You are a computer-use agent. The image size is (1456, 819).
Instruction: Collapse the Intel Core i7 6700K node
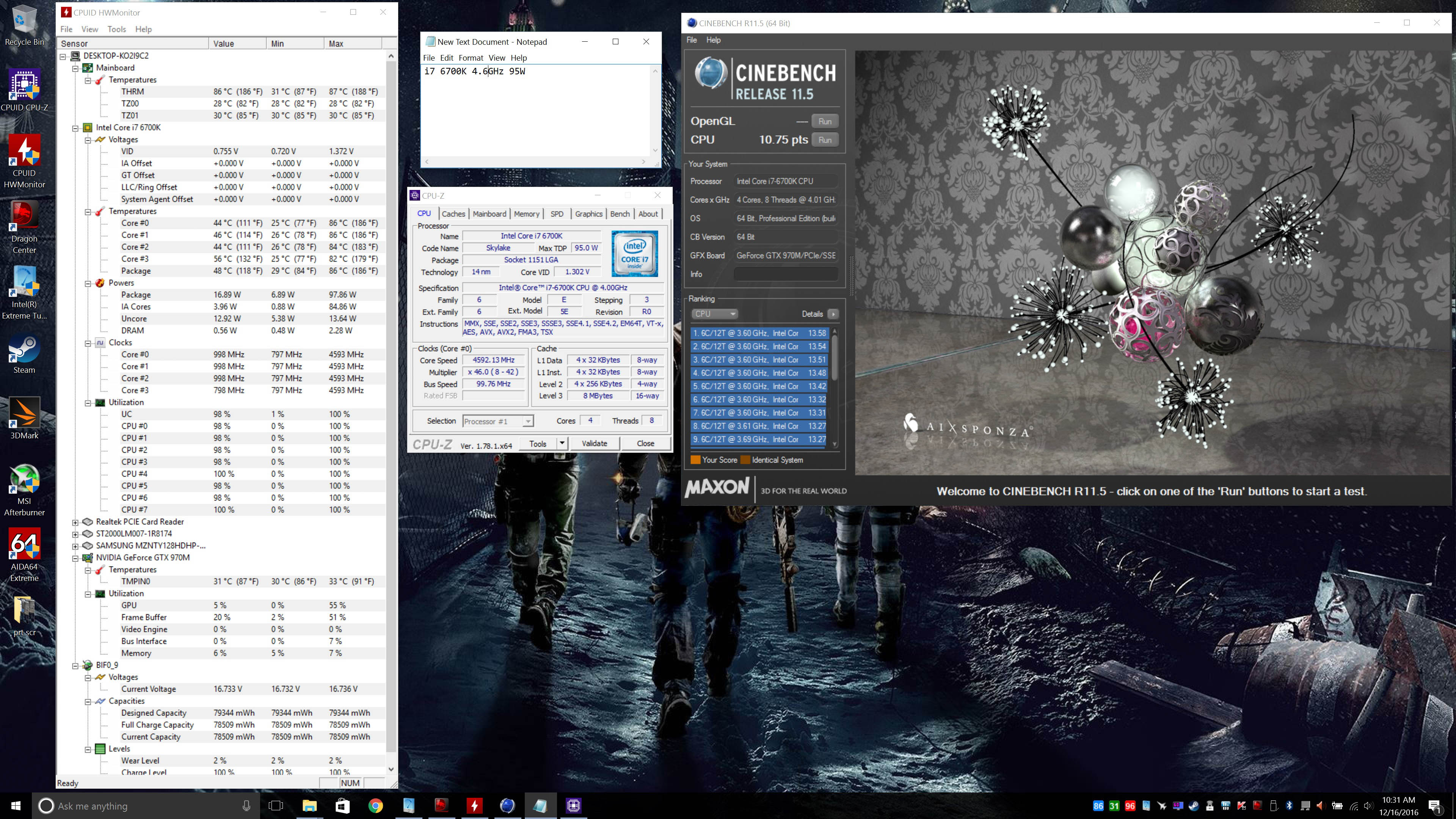pyautogui.click(x=75, y=128)
